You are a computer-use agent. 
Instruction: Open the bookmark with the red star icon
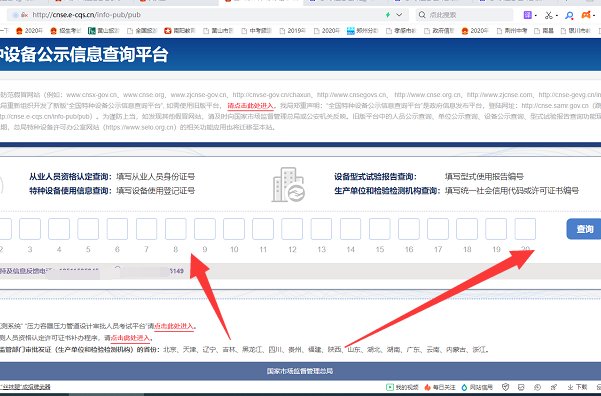coord(179,31)
